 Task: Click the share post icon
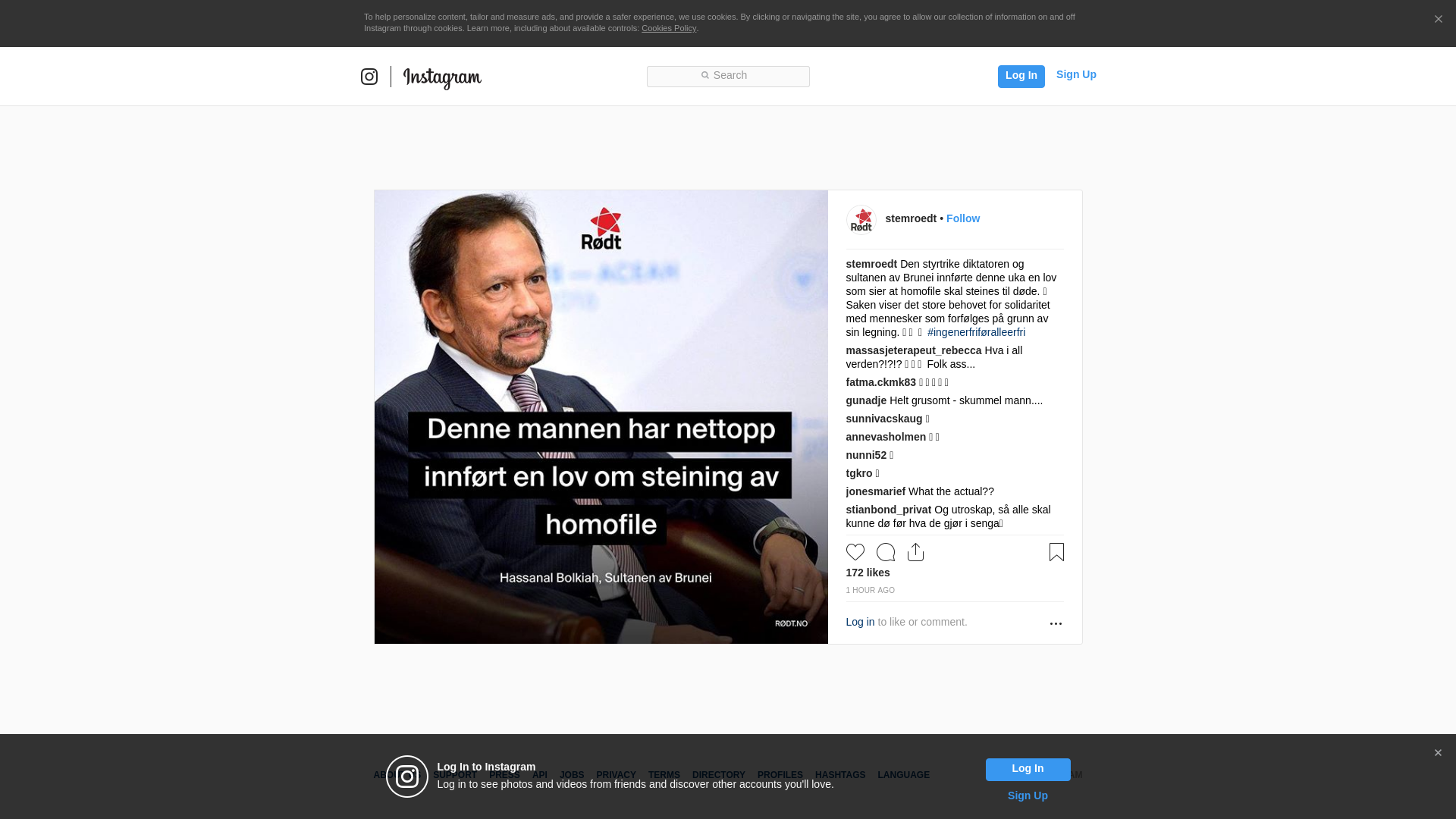point(915,552)
